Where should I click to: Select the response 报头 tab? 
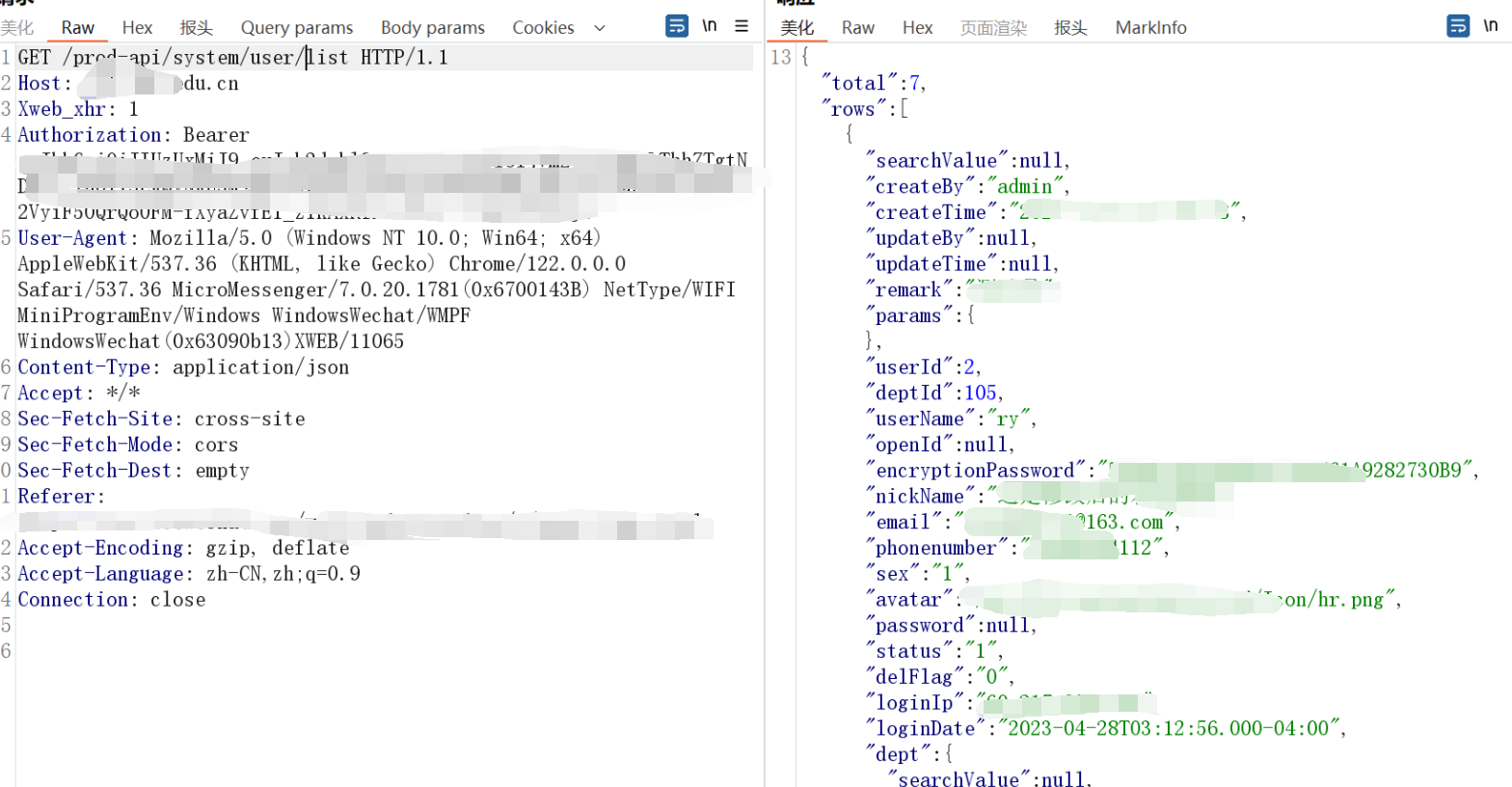(x=1070, y=28)
